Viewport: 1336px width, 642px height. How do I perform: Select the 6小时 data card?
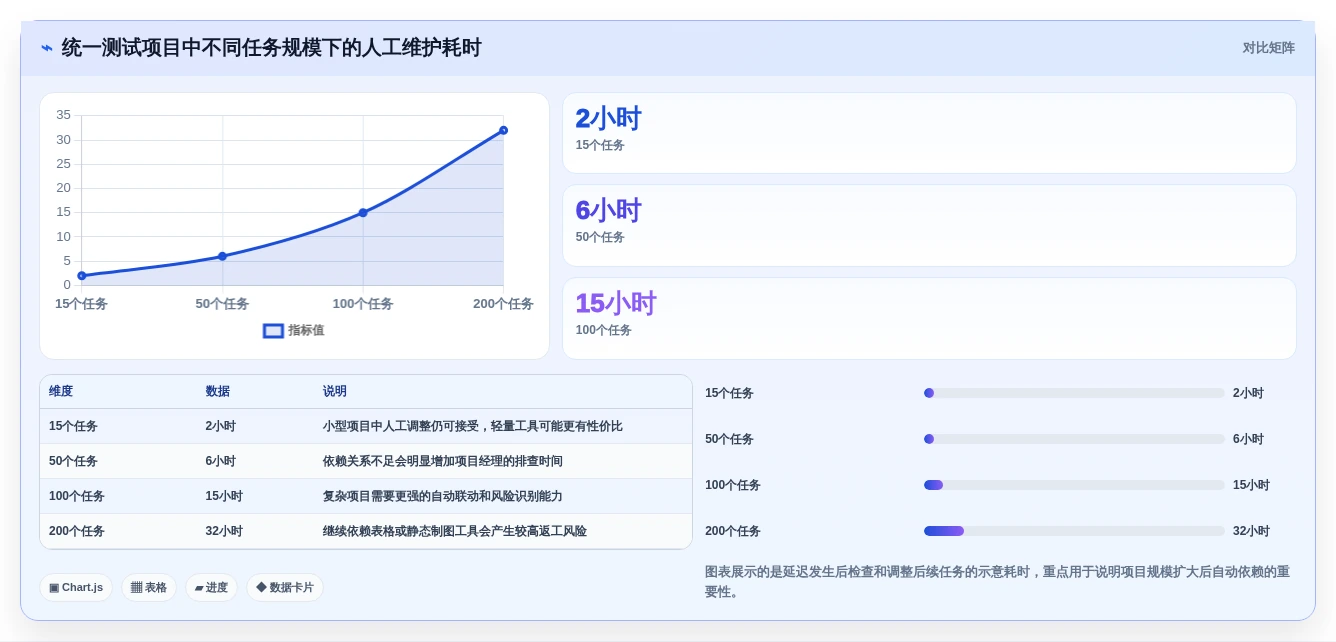(929, 225)
